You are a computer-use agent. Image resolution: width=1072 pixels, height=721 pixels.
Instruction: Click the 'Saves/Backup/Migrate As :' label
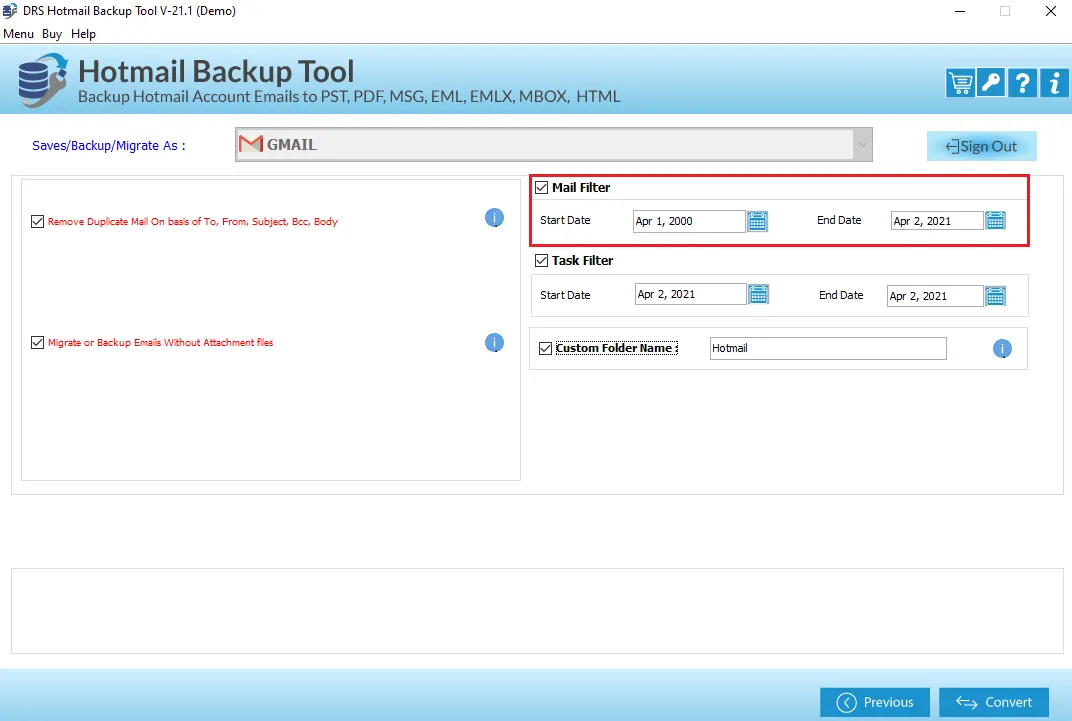[x=109, y=146]
